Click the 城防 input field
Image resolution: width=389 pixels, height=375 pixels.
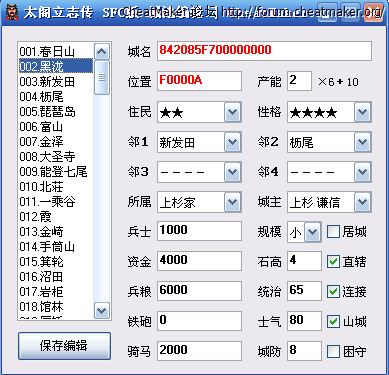[304, 351]
